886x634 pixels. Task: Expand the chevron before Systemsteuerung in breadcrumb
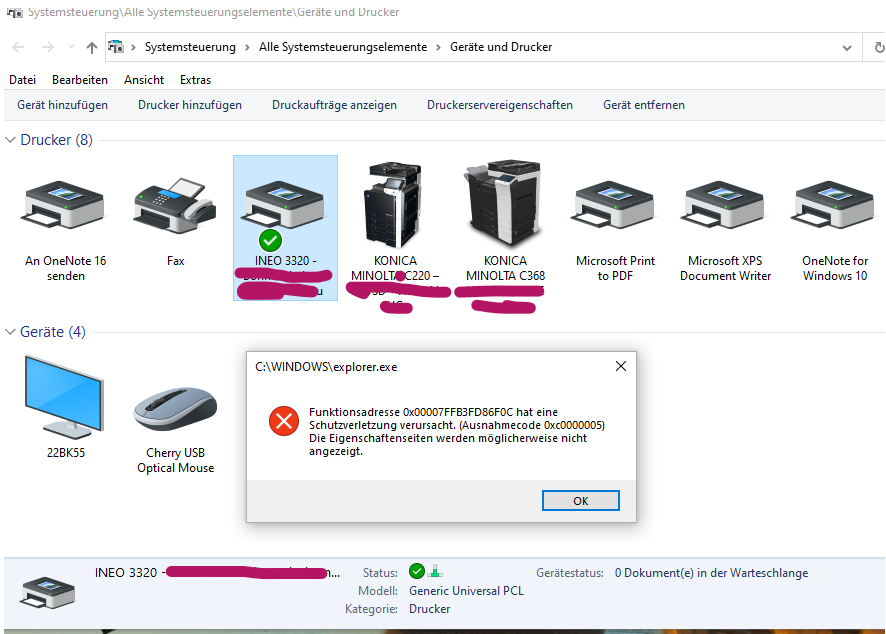pos(133,47)
